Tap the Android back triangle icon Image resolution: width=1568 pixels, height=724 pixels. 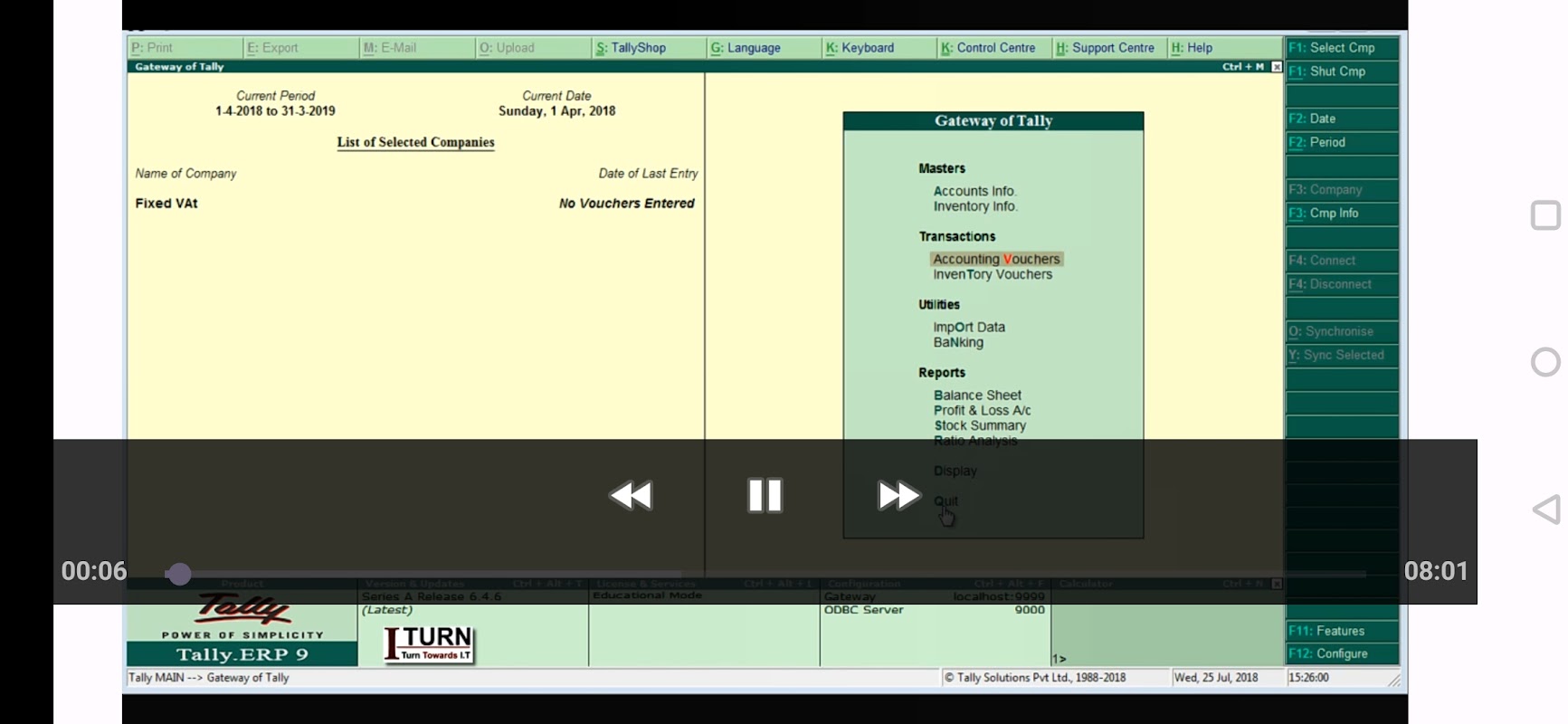tap(1546, 510)
